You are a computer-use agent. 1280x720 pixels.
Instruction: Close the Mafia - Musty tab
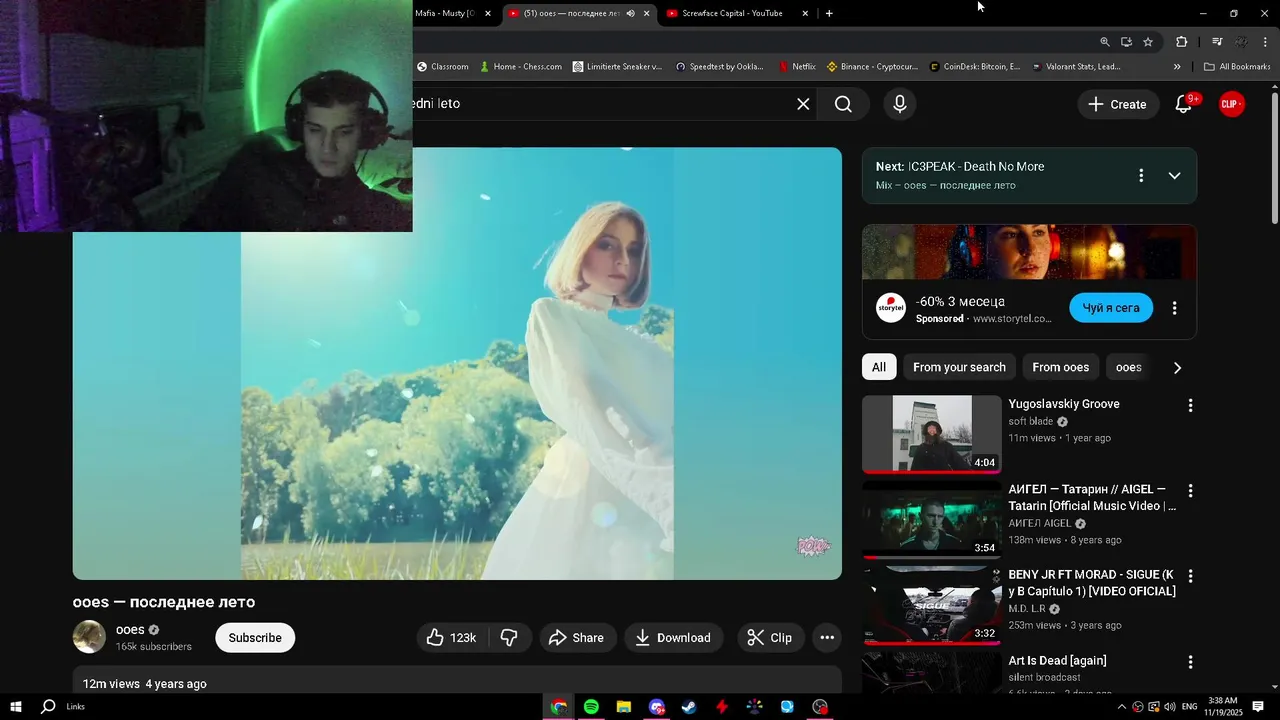488,13
